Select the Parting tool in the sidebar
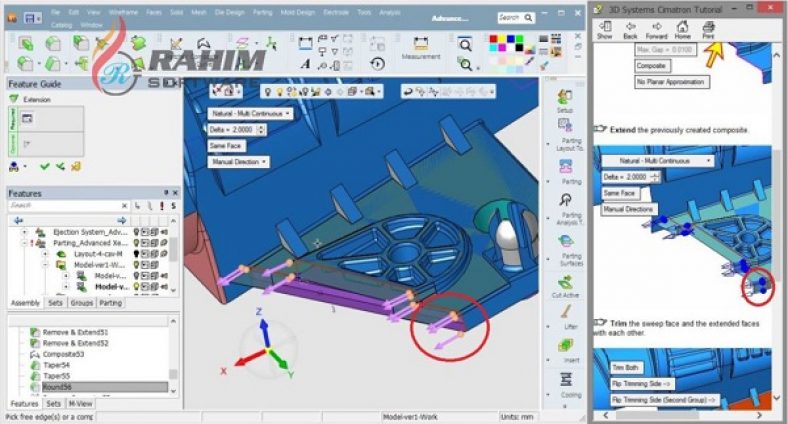Image resolution: width=788 pixels, height=424 pixels. pyautogui.click(x=565, y=166)
